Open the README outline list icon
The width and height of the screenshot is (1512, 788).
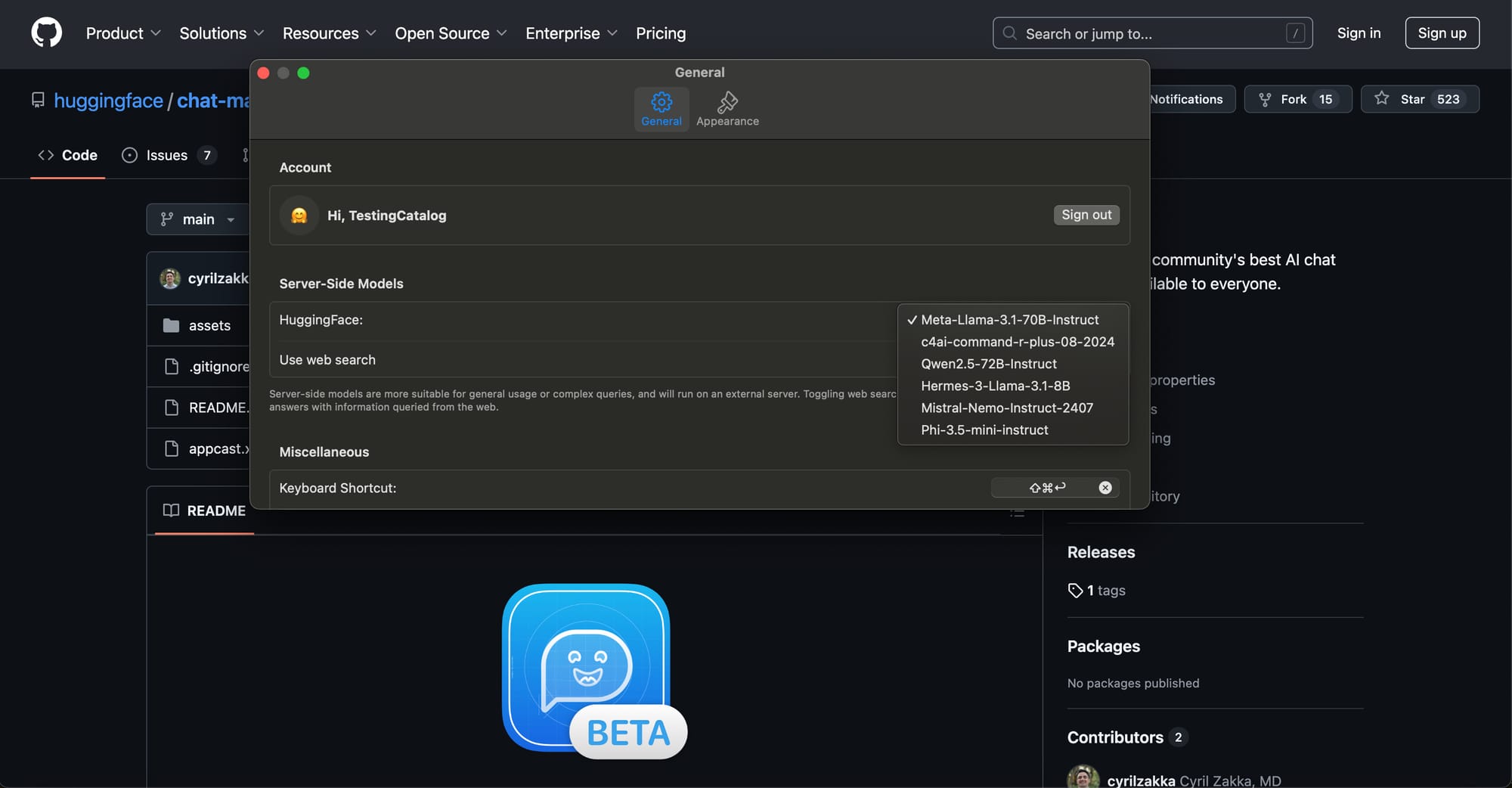[x=1018, y=513]
